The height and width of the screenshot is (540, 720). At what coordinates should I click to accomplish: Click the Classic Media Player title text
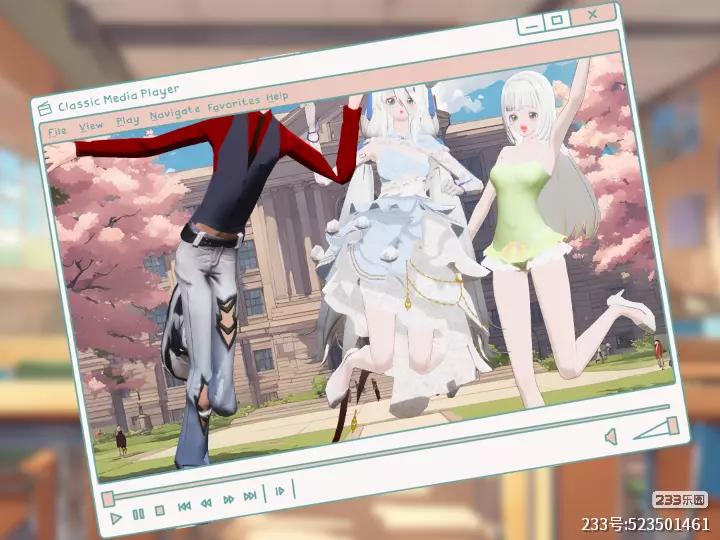[118, 98]
